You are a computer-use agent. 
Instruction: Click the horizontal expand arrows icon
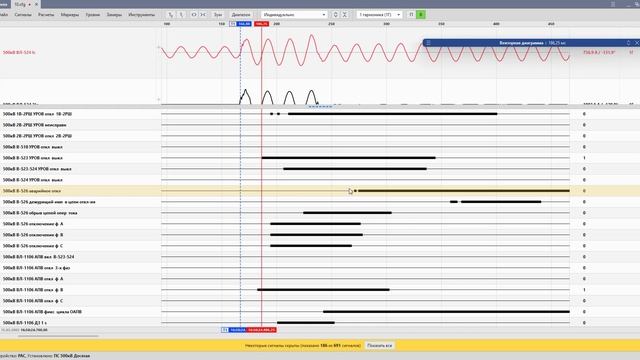tap(194, 15)
